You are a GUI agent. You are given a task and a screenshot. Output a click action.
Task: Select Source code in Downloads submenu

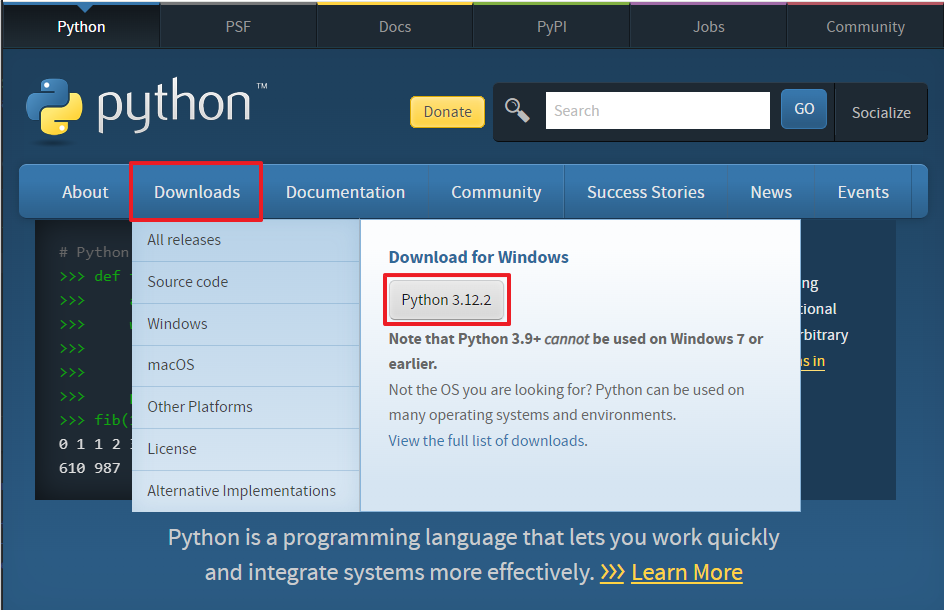point(246,282)
